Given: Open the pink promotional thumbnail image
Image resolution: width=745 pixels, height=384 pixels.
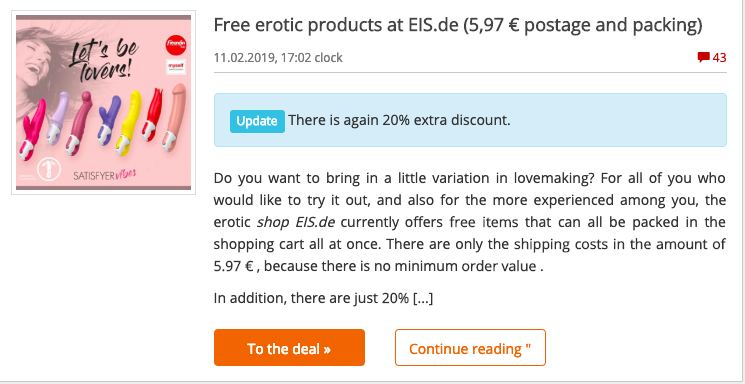Looking at the screenshot, I should [104, 102].
